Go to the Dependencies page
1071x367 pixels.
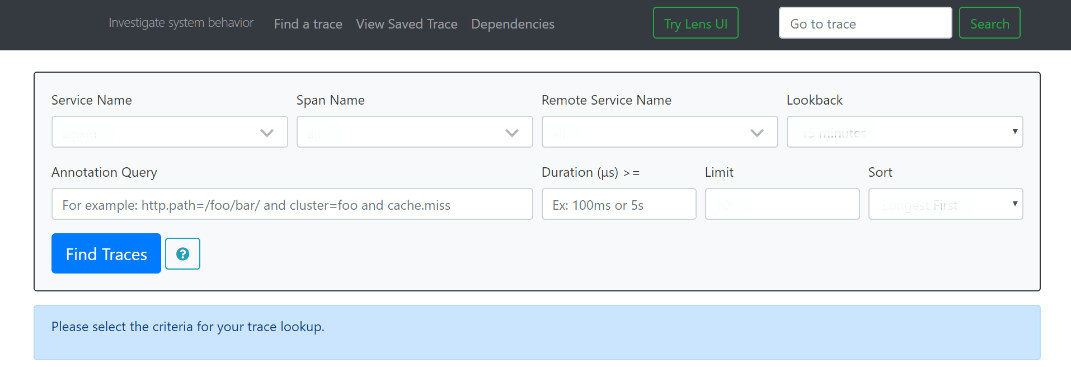(513, 24)
